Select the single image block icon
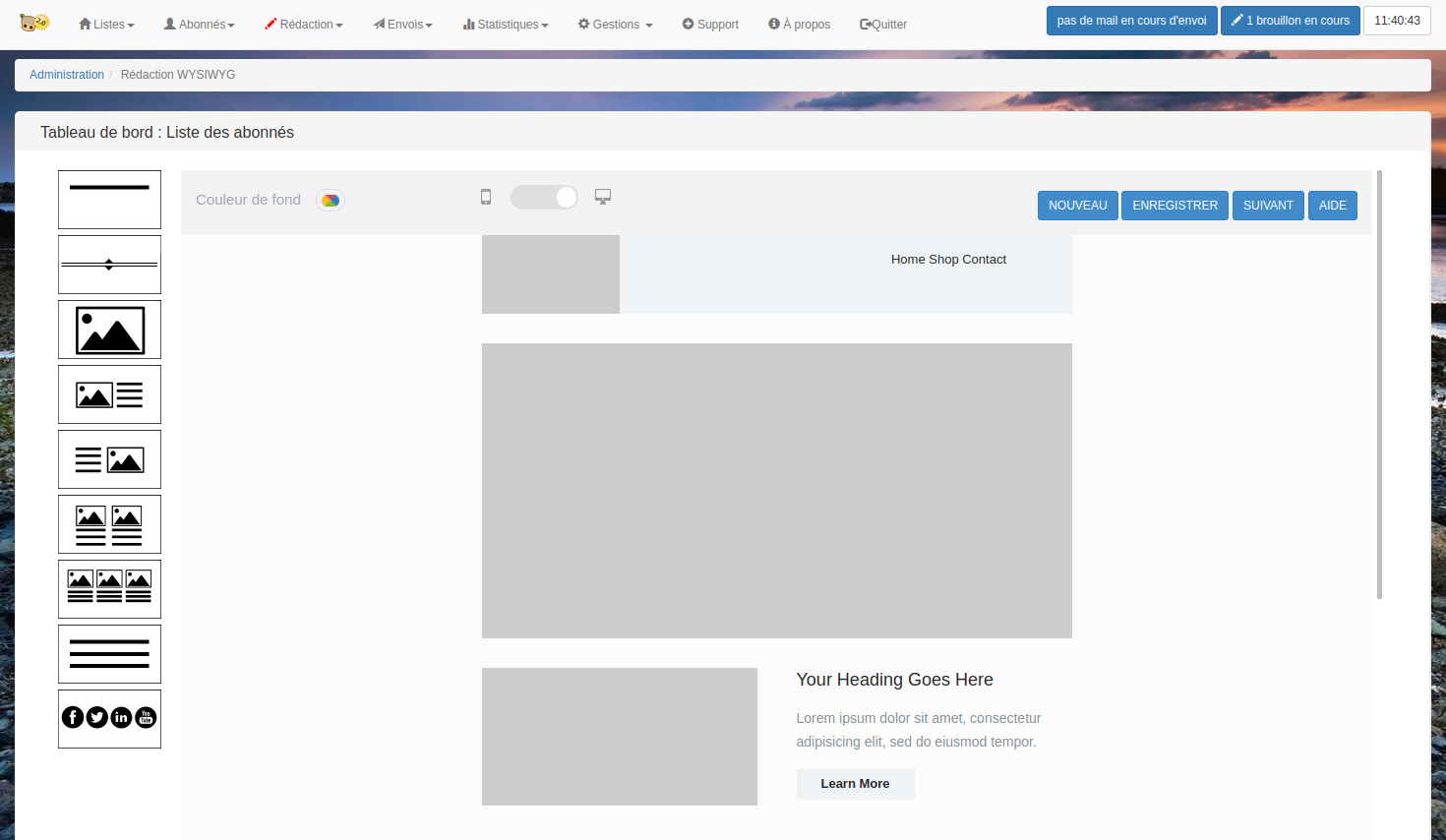This screenshot has height=840, width=1446. click(109, 330)
